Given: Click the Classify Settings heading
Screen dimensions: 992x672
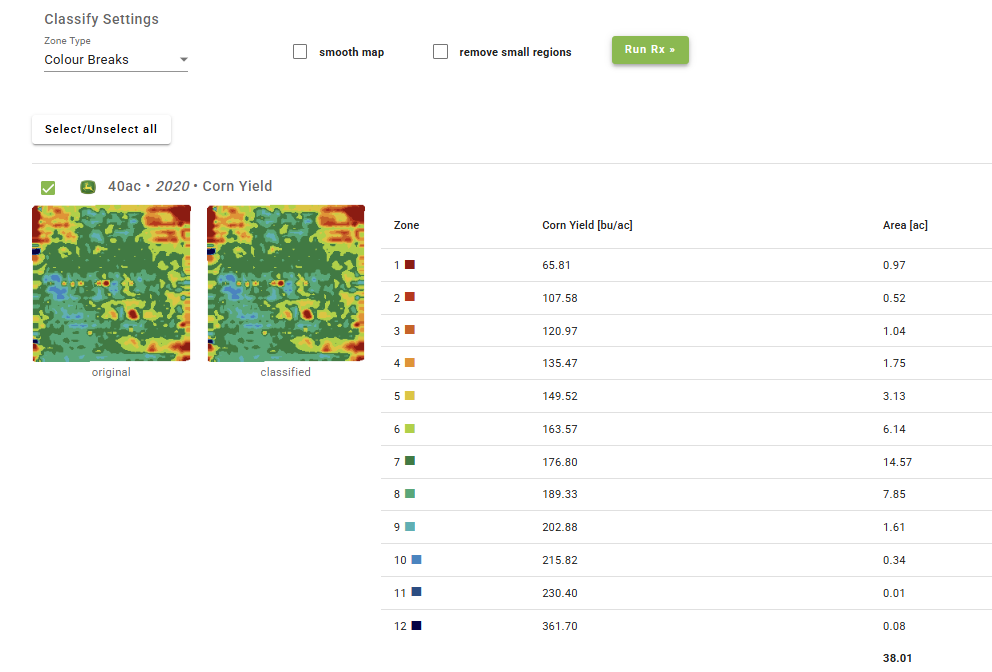Looking at the screenshot, I should [101, 19].
